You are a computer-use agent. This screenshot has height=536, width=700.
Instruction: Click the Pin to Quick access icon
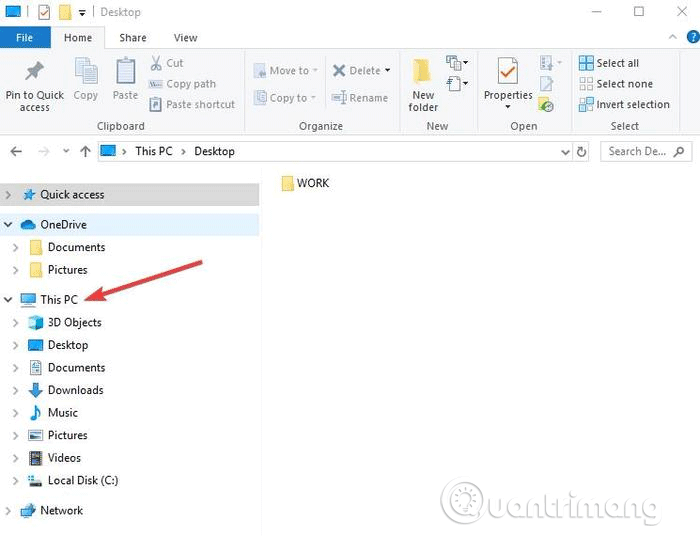pyautogui.click(x=34, y=73)
